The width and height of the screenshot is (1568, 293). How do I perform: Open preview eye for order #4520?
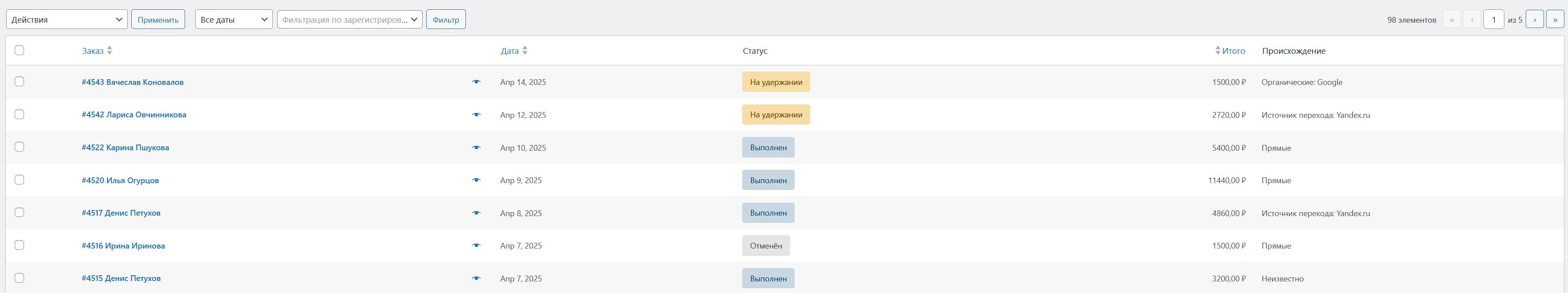[x=476, y=180]
